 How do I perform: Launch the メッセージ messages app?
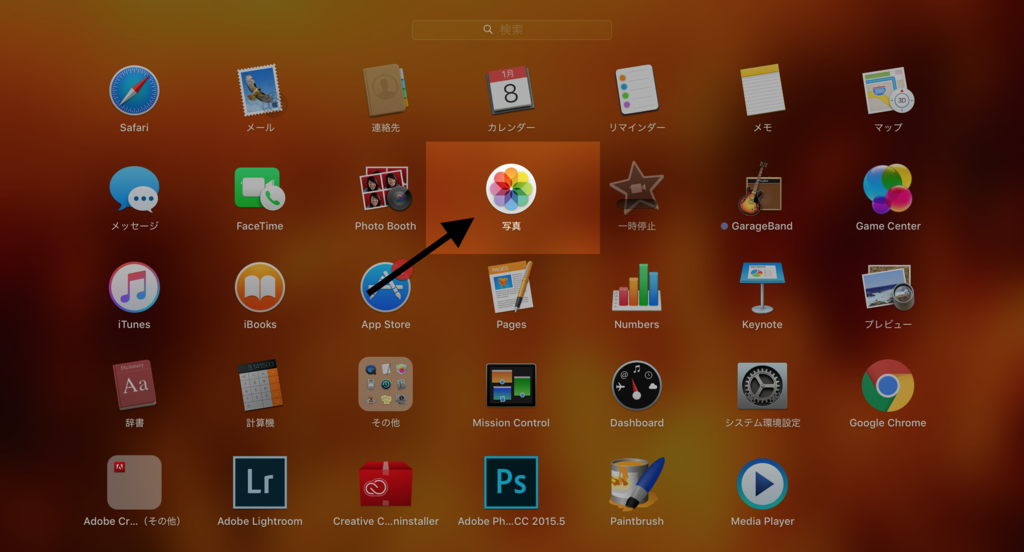134,189
